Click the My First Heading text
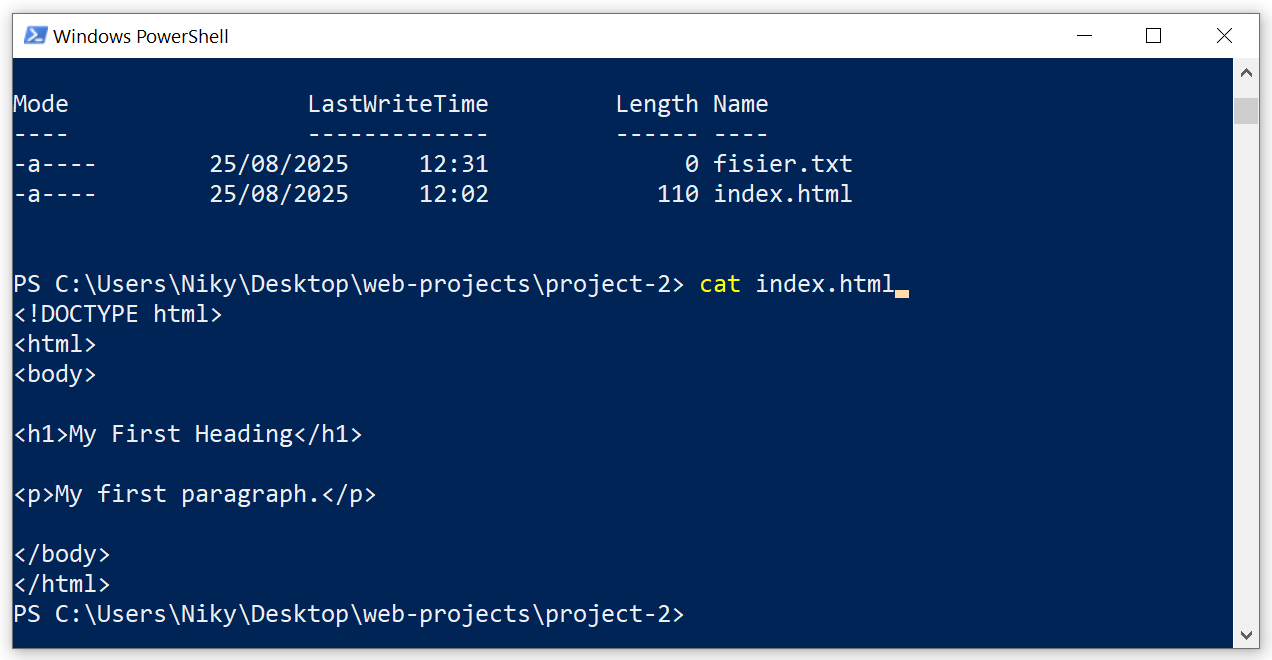Screen dimensions: 1272x660 (x=188, y=433)
